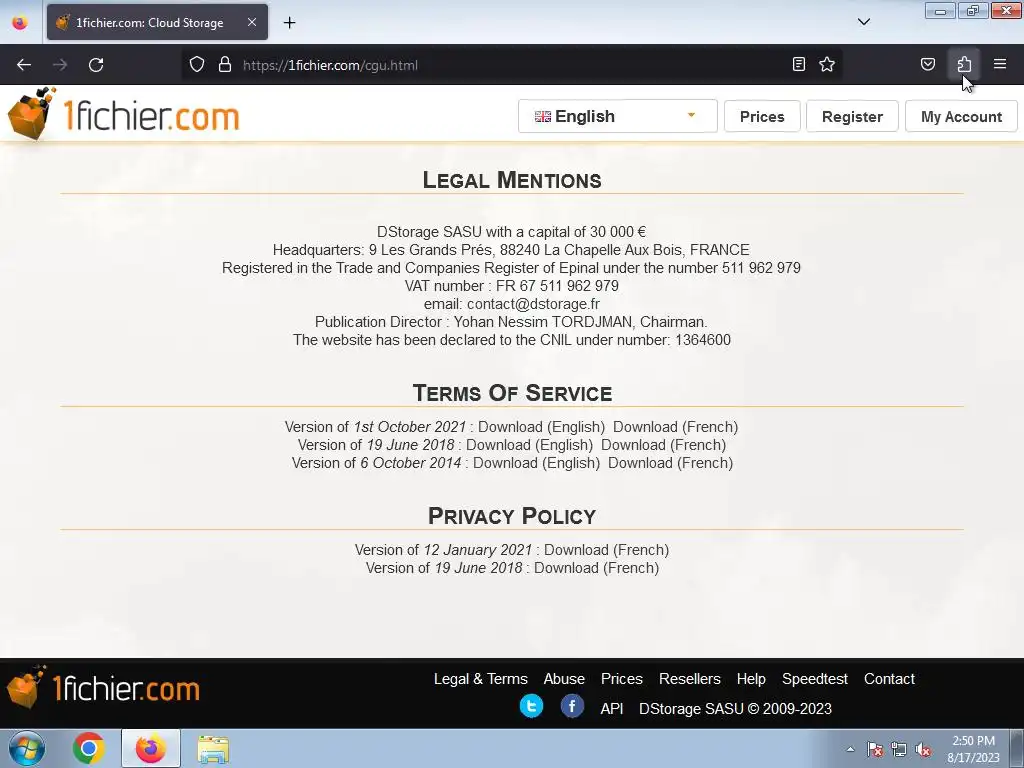Click the muted volume tray icon
This screenshot has width=1024, height=768.
[923, 750]
